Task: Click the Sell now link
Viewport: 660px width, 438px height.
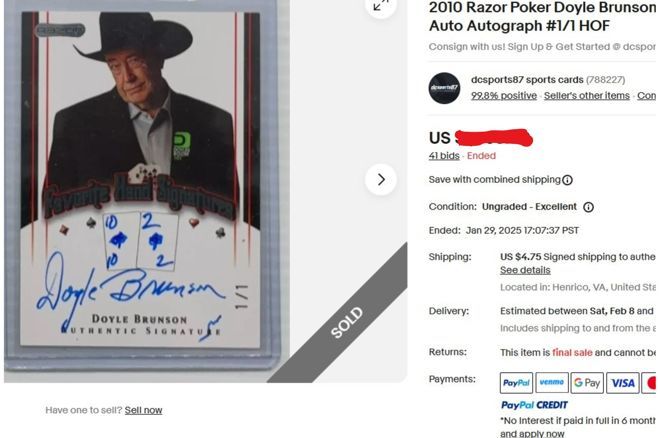Action: tap(143, 410)
